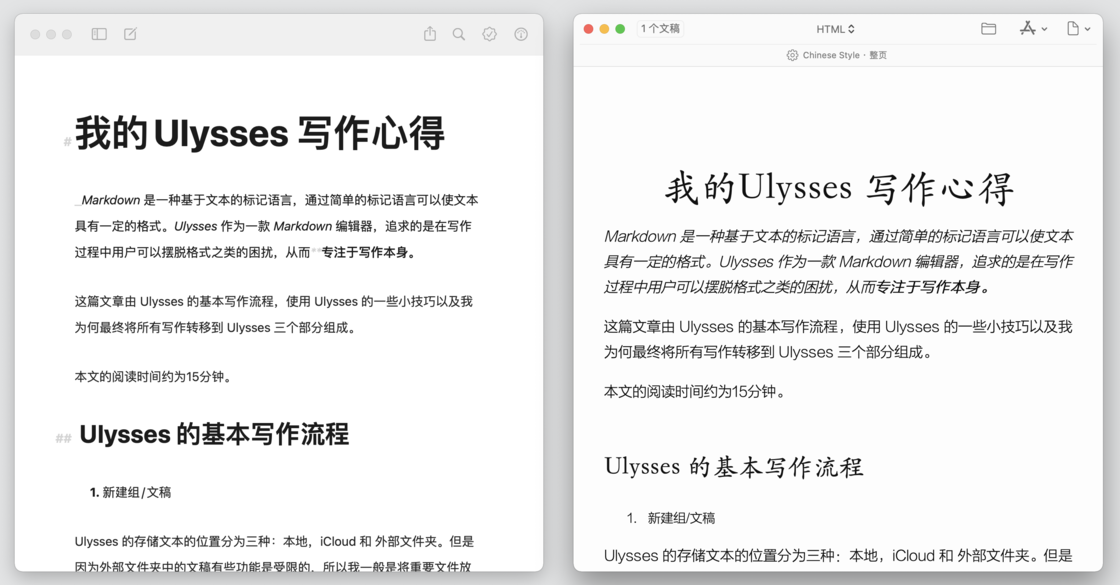The image size is (1120, 585).
Task: Open the revision check badge icon
Action: coord(489,34)
